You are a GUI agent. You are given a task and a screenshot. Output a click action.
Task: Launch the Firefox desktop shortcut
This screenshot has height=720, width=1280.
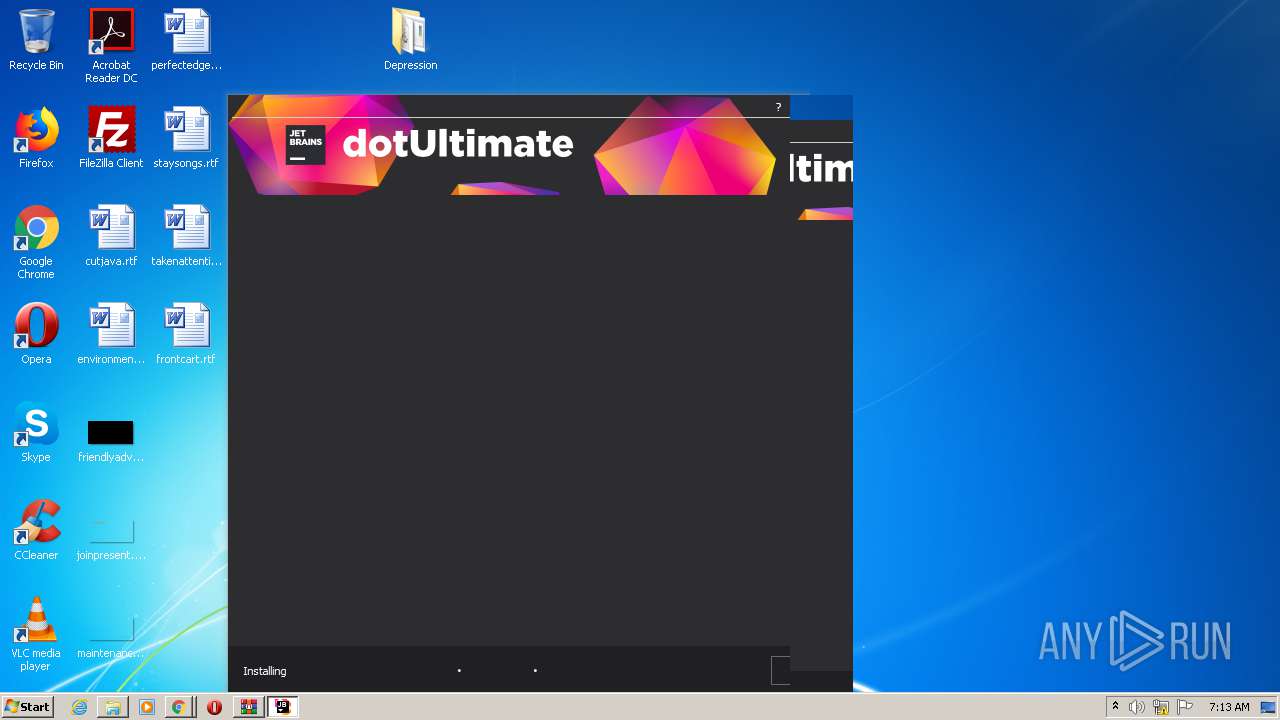click(36, 138)
